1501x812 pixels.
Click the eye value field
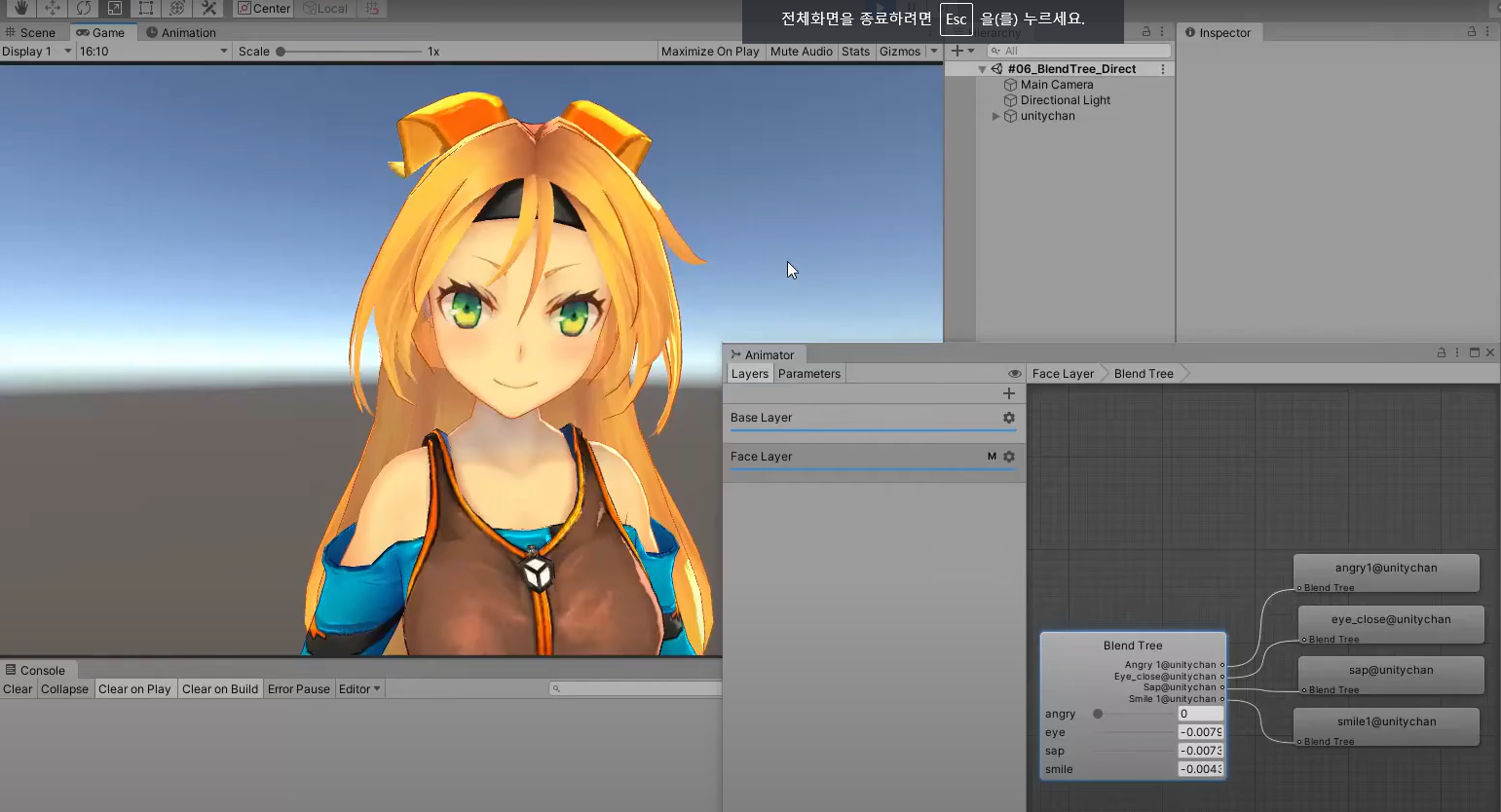pos(1200,732)
